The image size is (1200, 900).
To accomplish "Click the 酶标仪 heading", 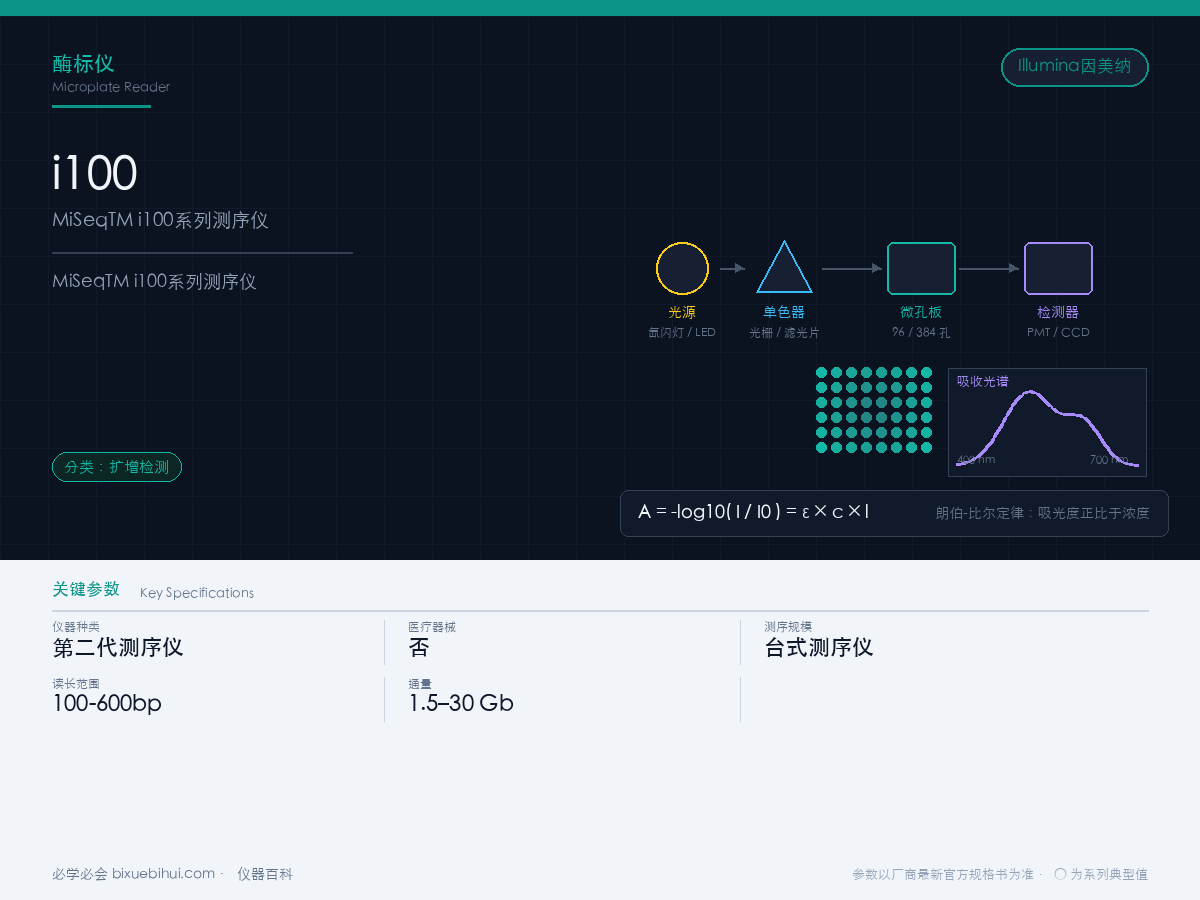I will point(83,64).
